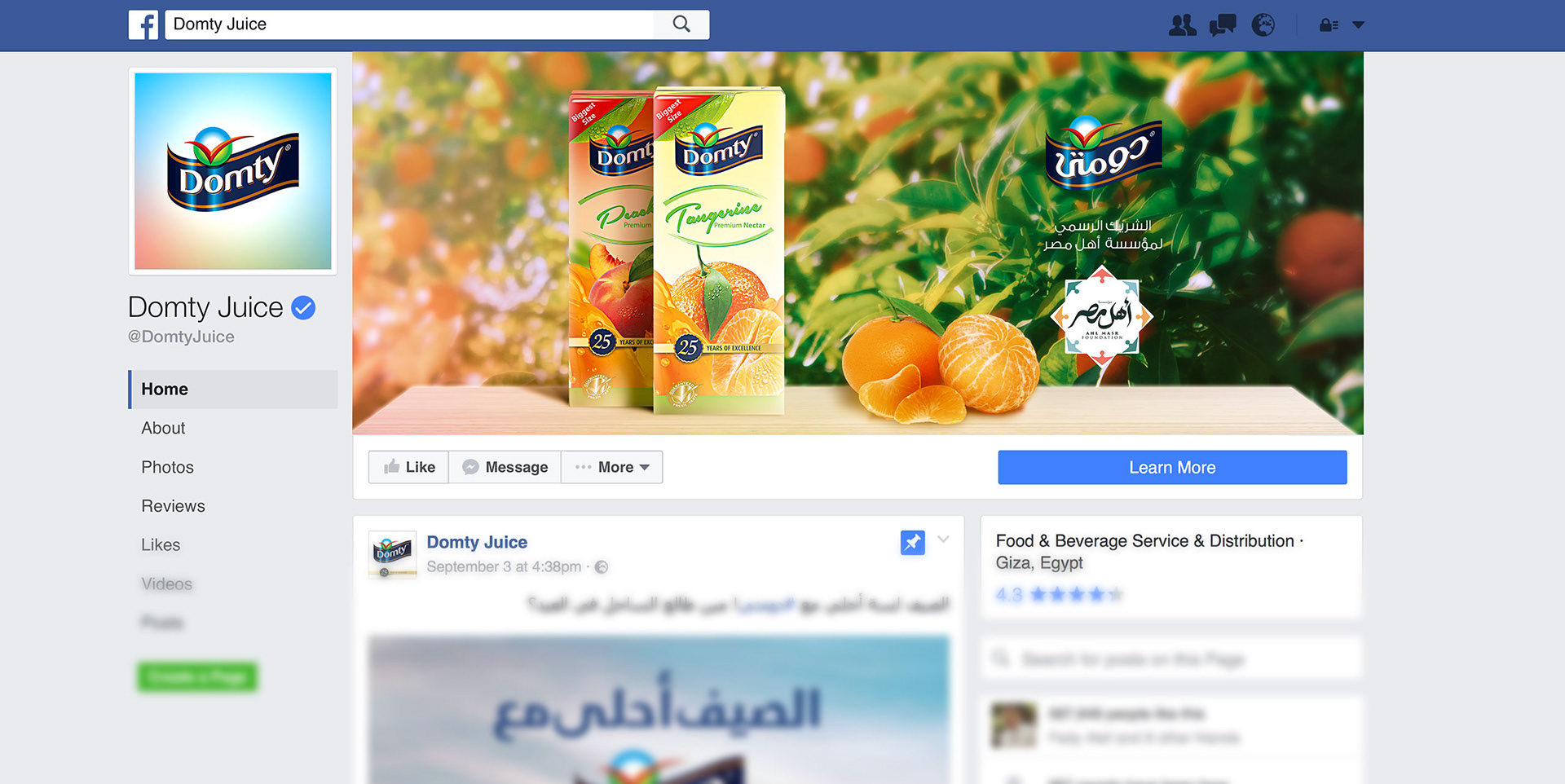This screenshot has width=1565, height=784.
Task: Click the post's public globe icon
Action: [x=602, y=567]
